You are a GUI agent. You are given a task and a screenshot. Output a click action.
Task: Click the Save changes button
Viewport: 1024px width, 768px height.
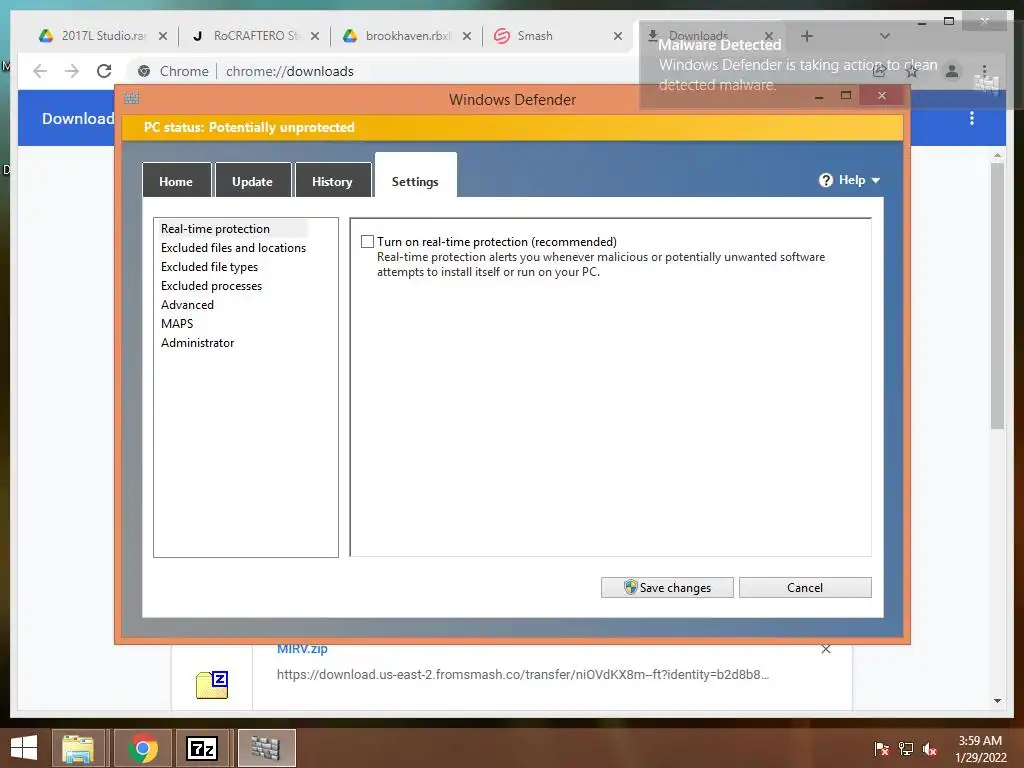[667, 587]
